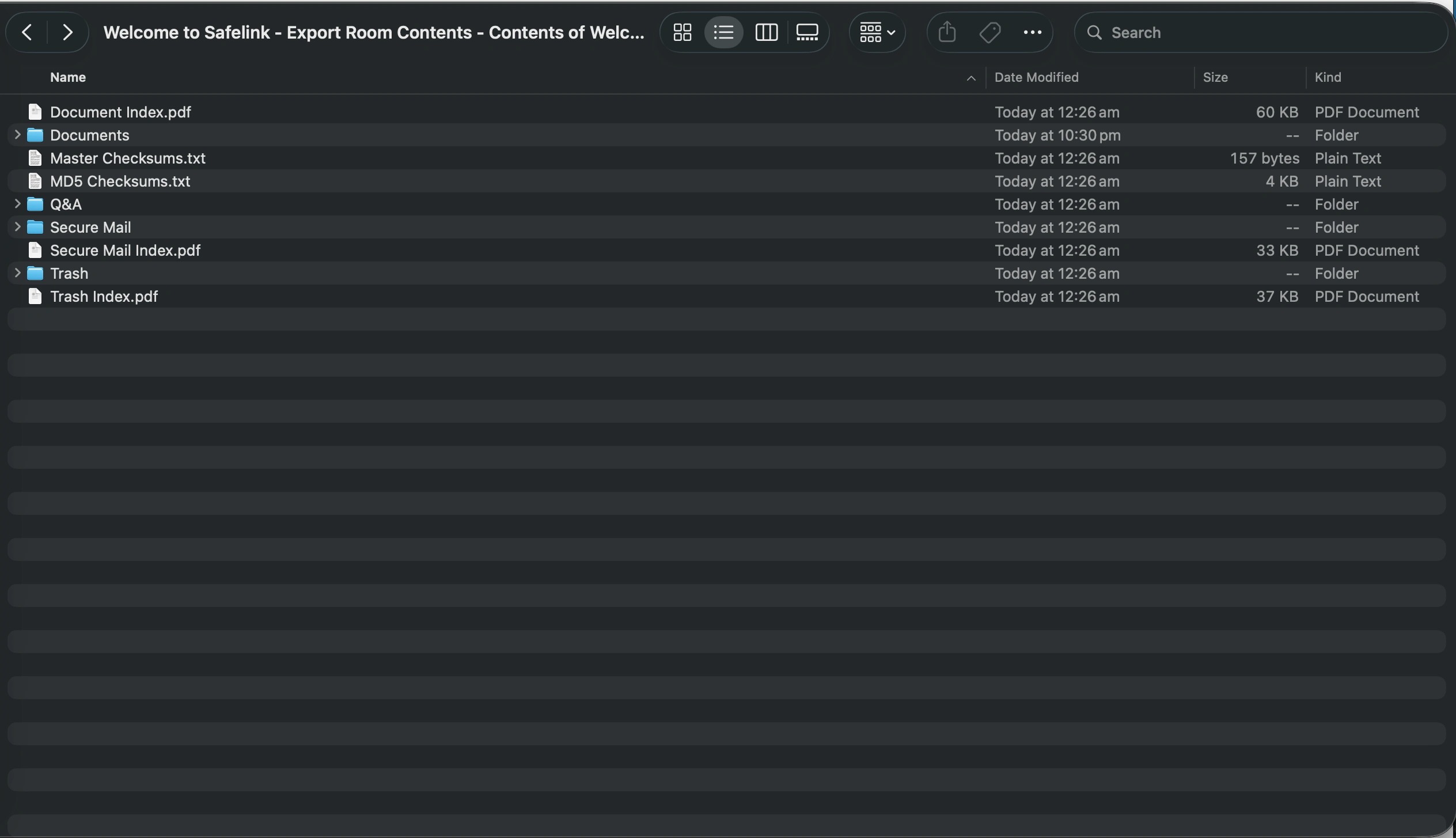Go back with the left arrow
The image size is (1456, 838).
[x=26, y=32]
